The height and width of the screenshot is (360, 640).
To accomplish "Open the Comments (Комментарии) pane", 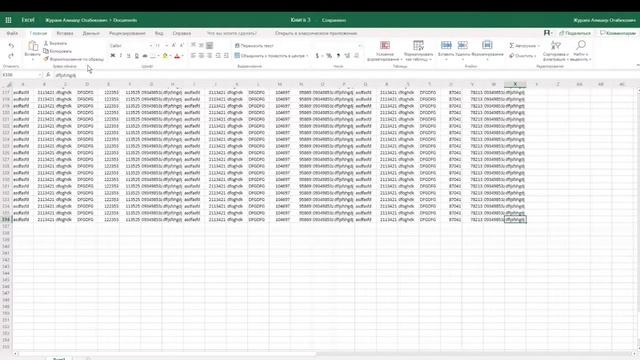I will (x=618, y=33).
